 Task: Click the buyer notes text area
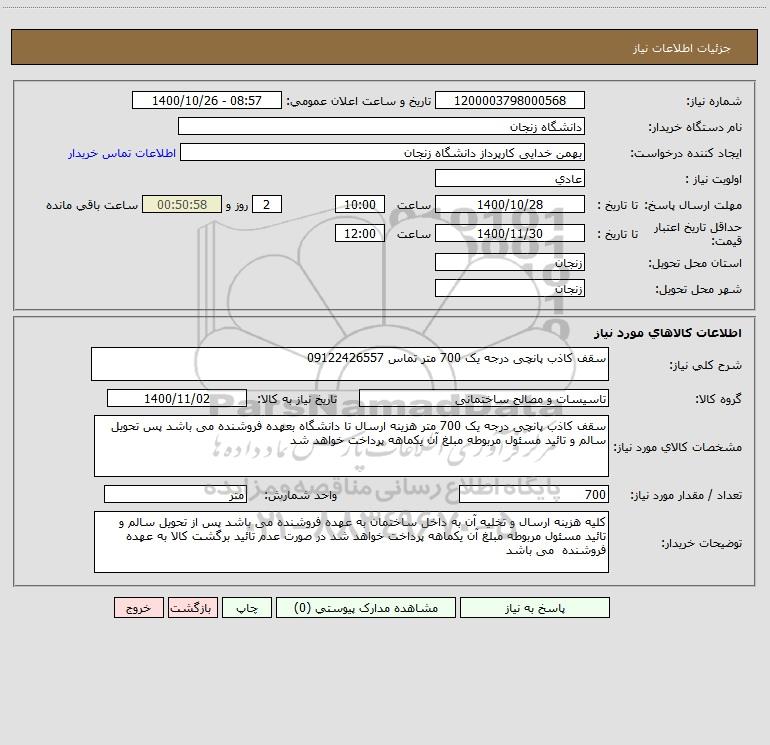tap(351, 542)
